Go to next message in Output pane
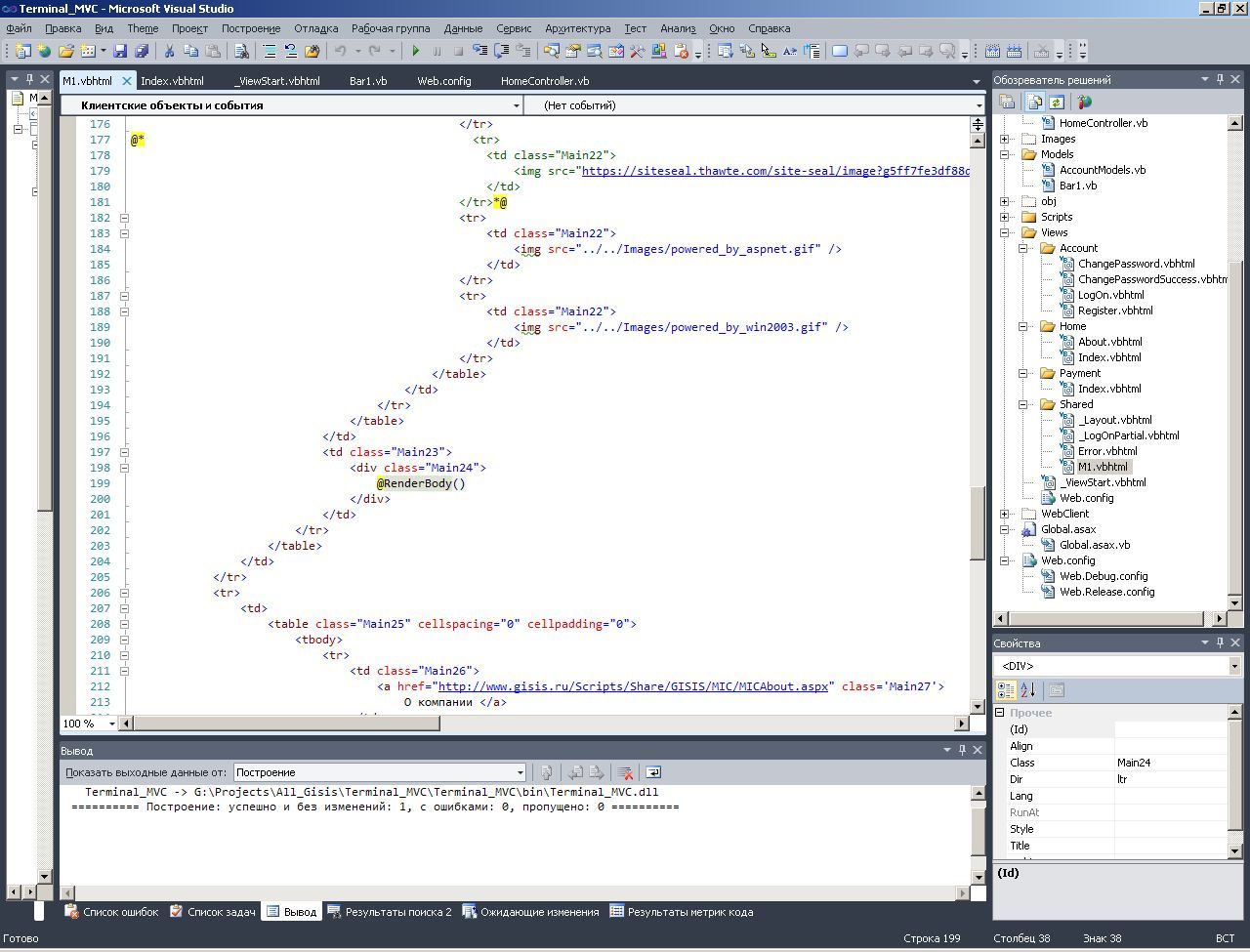 [598, 772]
